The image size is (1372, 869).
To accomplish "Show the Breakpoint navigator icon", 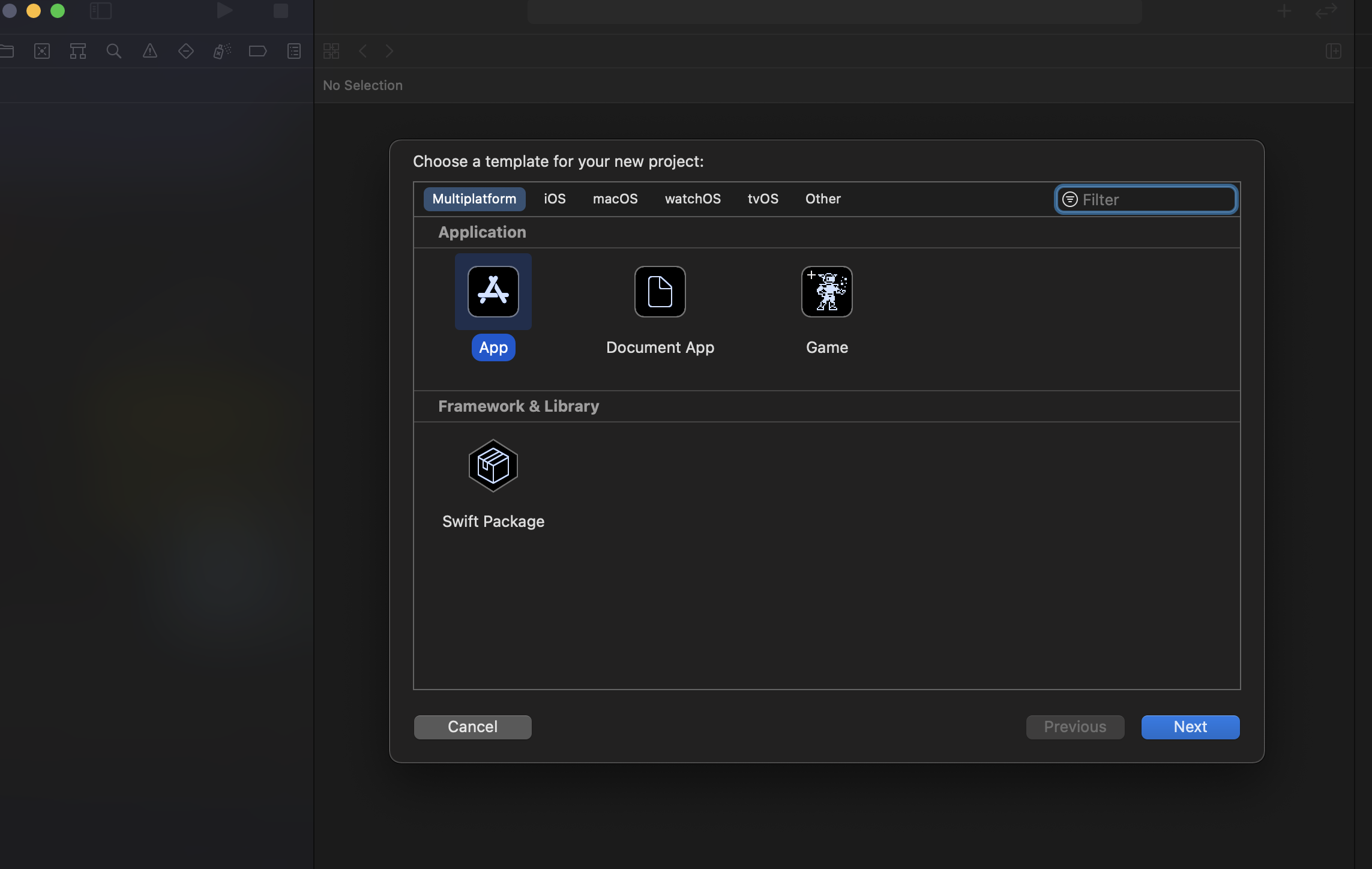I will coord(257,52).
